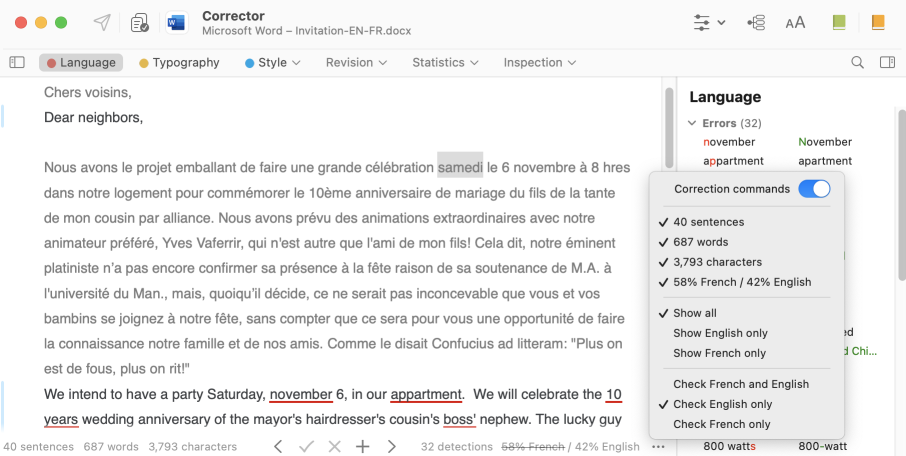
Task: Accept correction with checkmark icon
Action: (x=306, y=446)
